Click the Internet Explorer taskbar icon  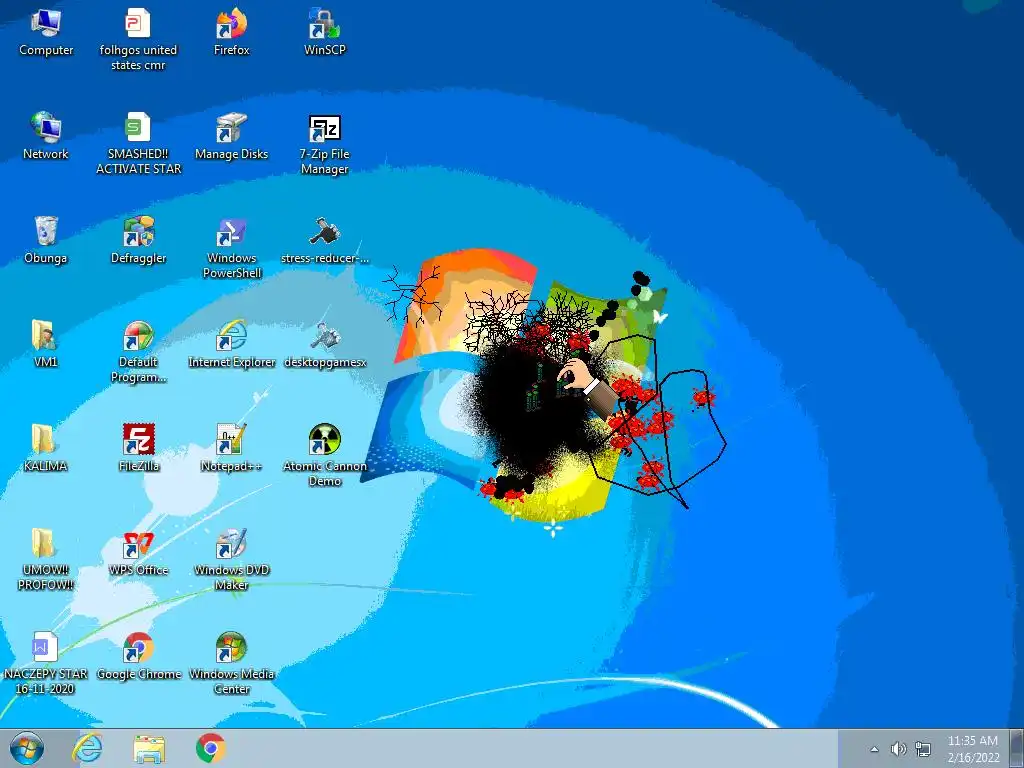tap(87, 748)
